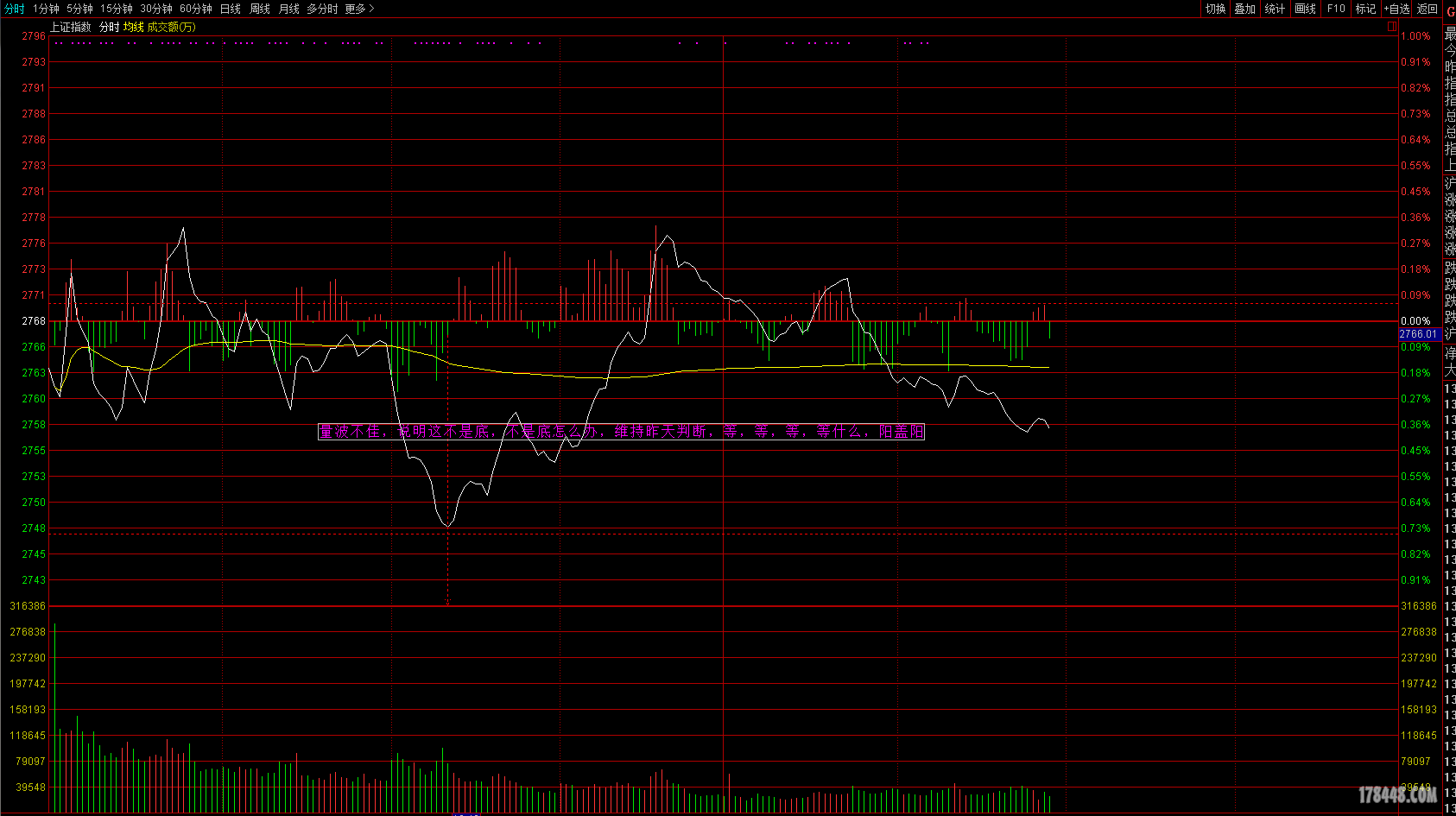Select the 1分钟 period tab
The image size is (1456, 816).
tap(46, 9)
